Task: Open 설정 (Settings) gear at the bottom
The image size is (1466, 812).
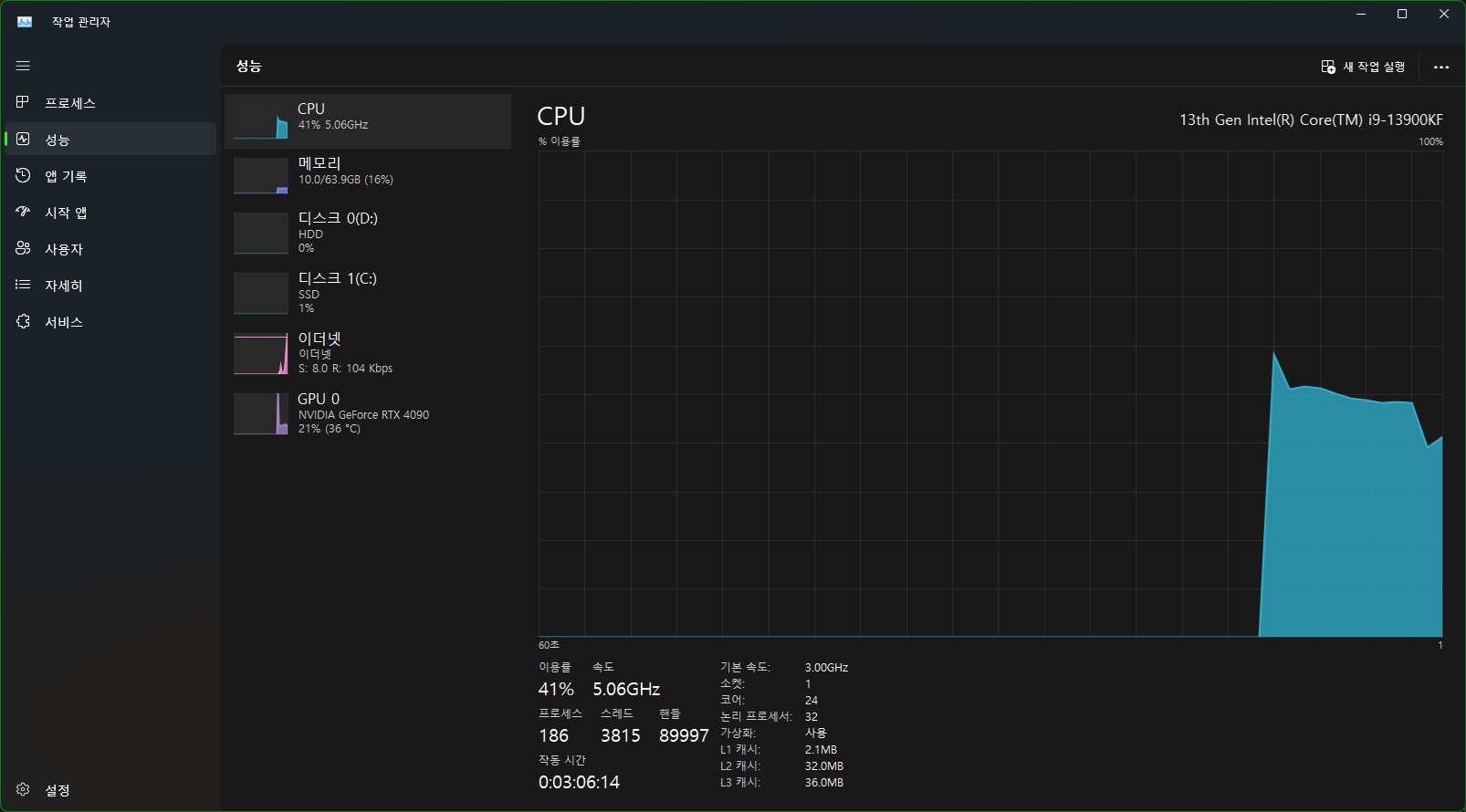Action: pyautogui.click(x=23, y=789)
